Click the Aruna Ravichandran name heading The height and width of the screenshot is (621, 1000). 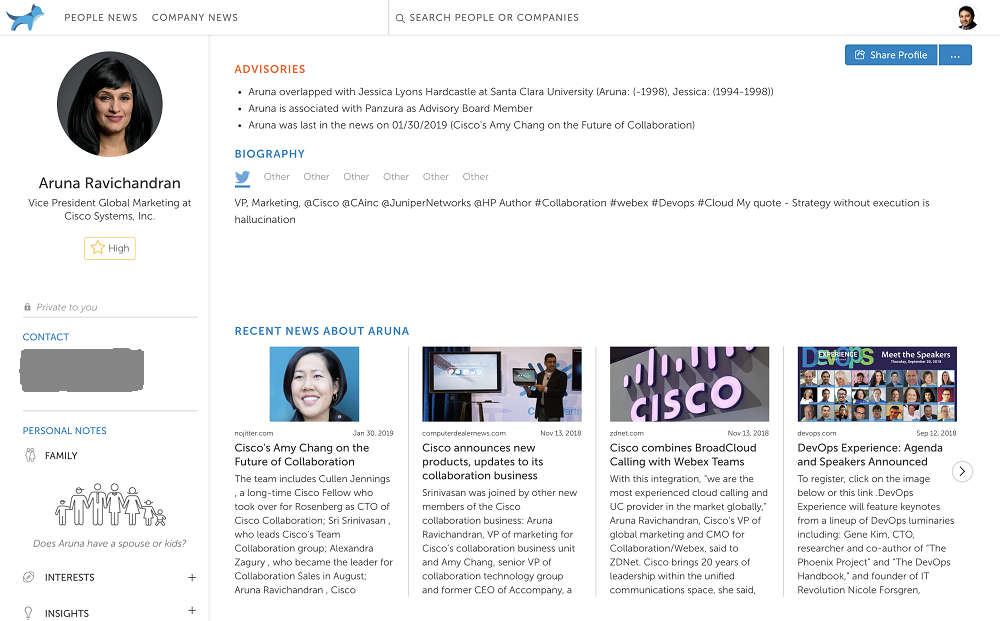pos(110,183)
